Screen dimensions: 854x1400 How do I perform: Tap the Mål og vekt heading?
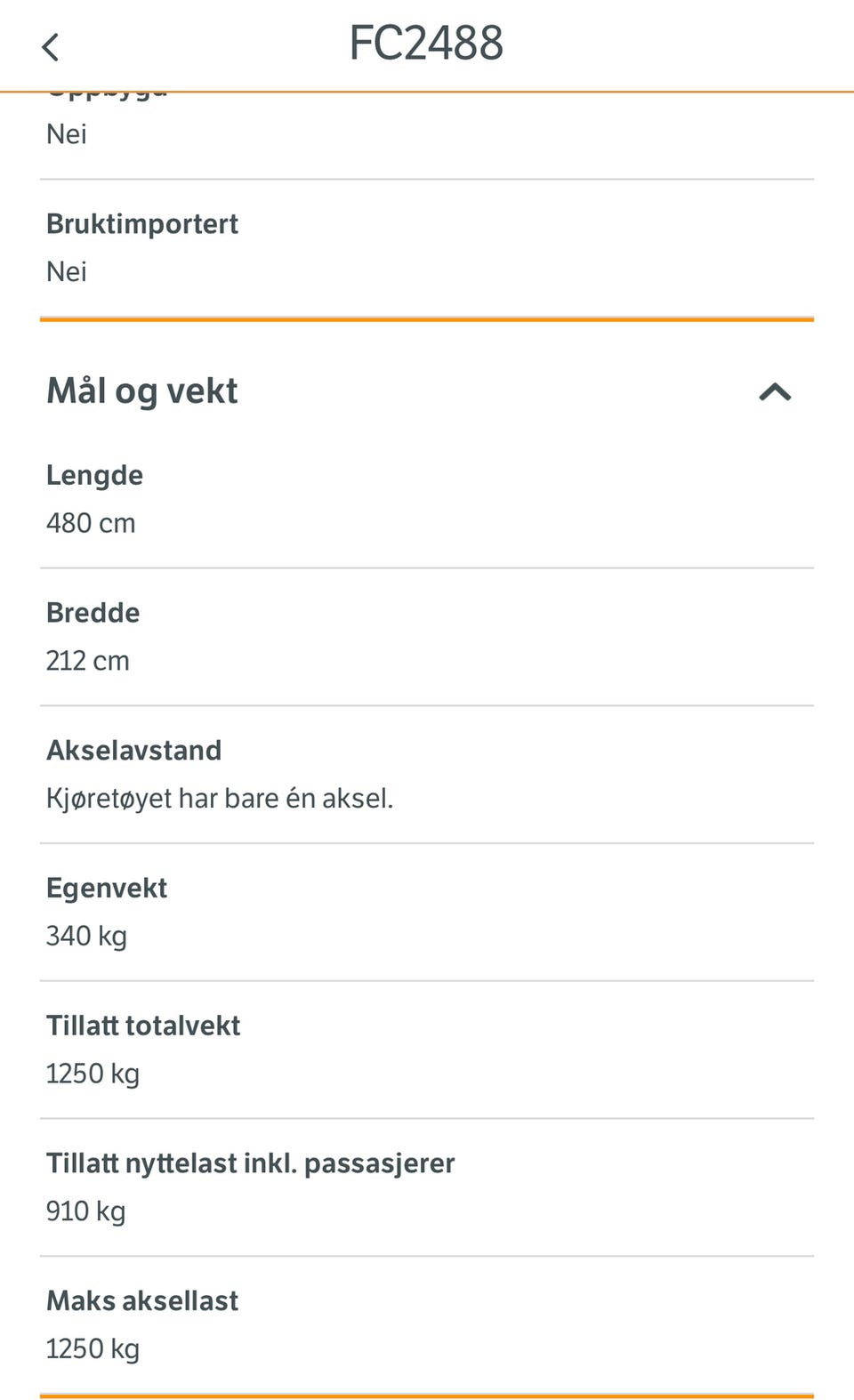point(142,390)
